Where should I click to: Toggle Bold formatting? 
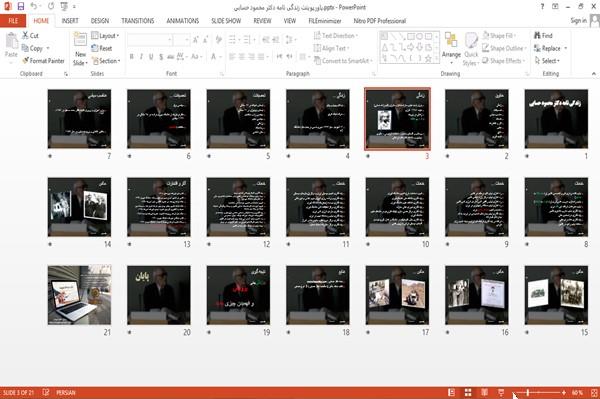(x=132, y=57)
